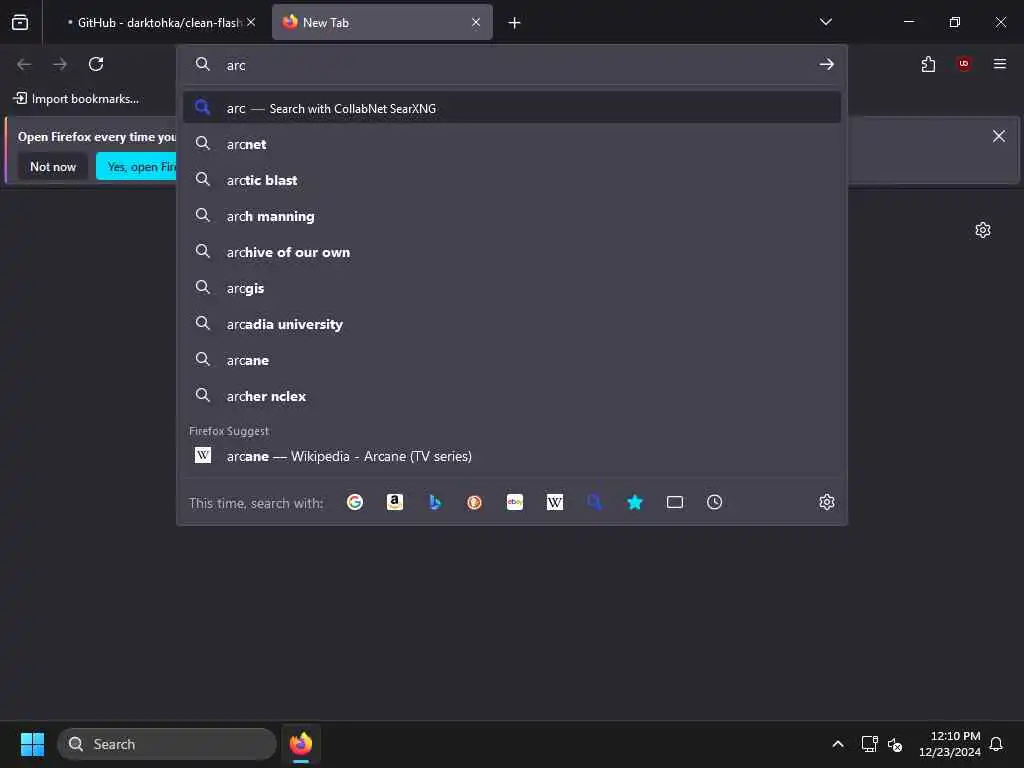The width and height of the screenshot is (1024, 768).
Task: Show hidden system tray icons
Action: point(838,744)
